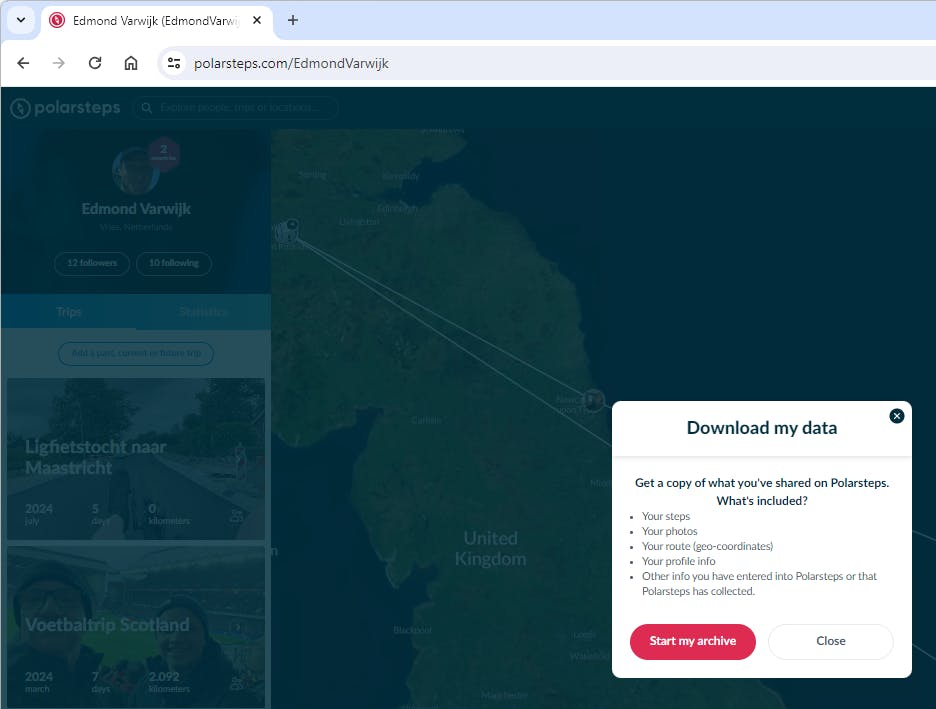The width and height of the screenshot is (936, 709).
Task: Select the Edmond Varwijk browser tab
Action: point(155,21)
